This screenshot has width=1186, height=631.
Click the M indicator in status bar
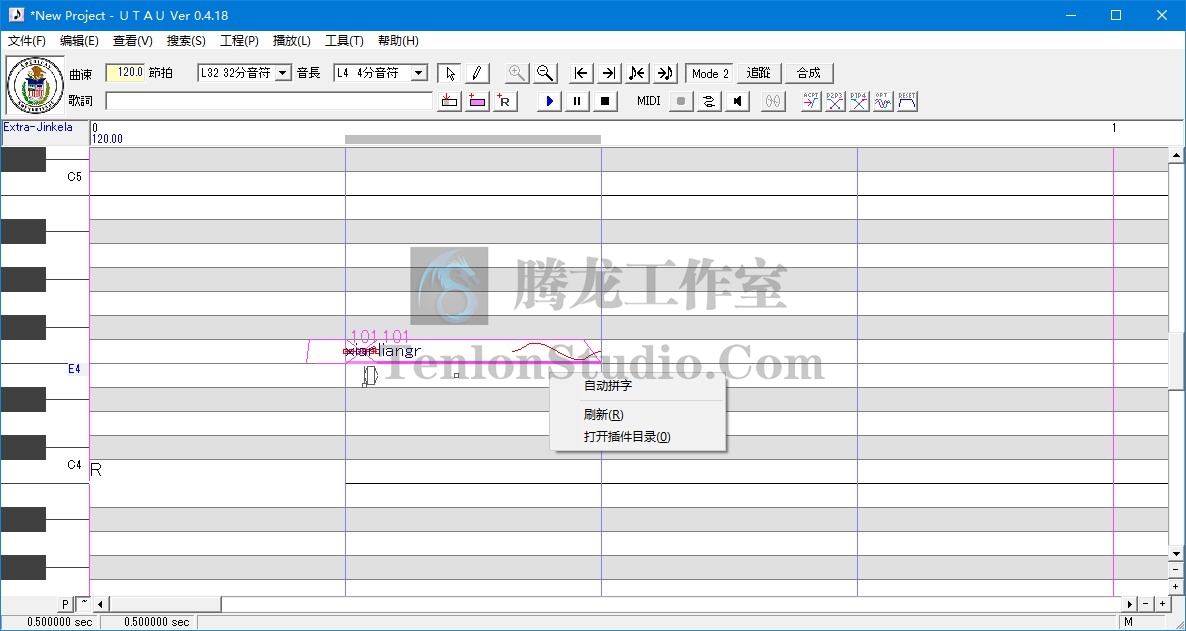pos(1129,622)
